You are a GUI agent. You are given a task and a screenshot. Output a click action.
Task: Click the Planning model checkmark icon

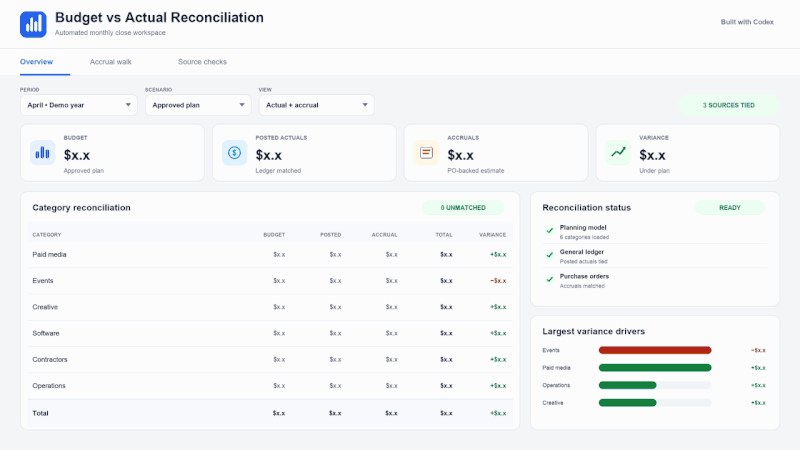pos(549,231)
